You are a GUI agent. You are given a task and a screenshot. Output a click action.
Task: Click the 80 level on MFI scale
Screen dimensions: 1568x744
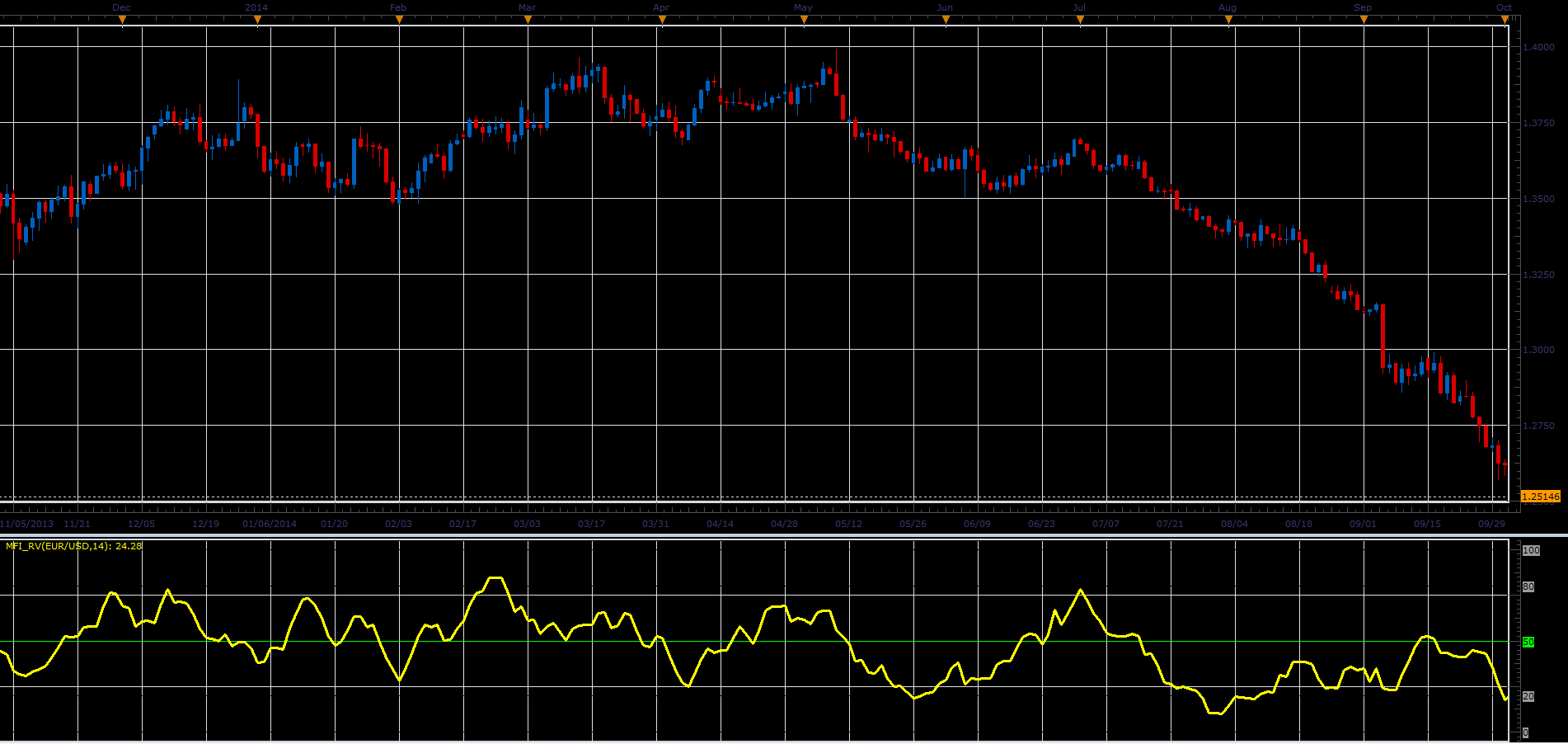[x=1528, y=587]
